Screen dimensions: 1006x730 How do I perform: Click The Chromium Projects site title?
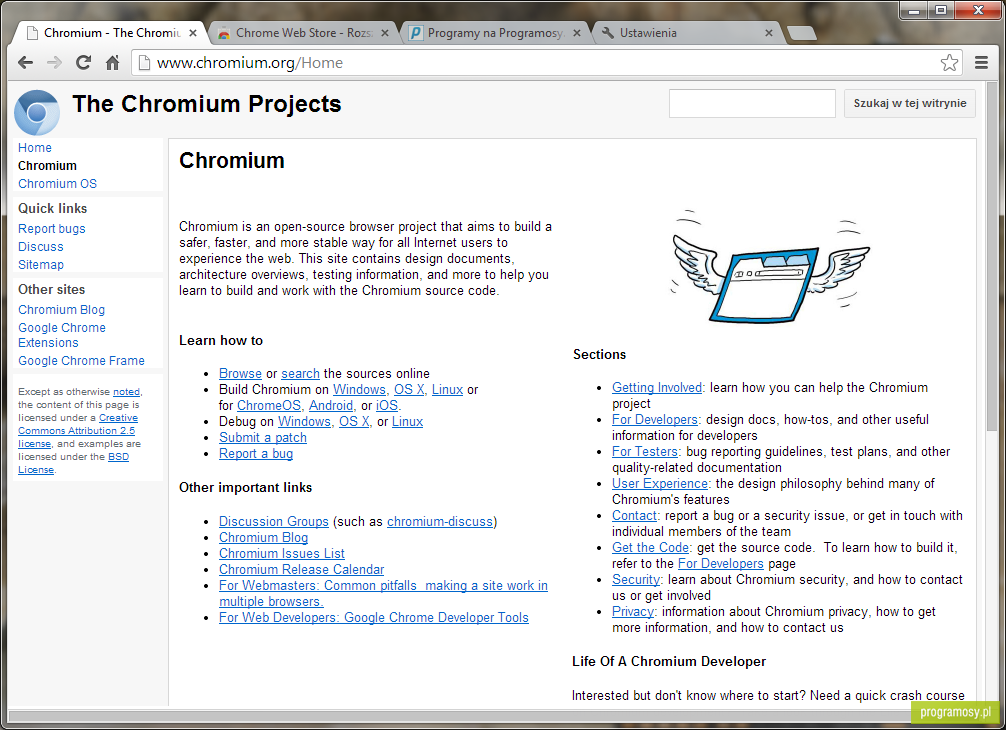[207, 104]
